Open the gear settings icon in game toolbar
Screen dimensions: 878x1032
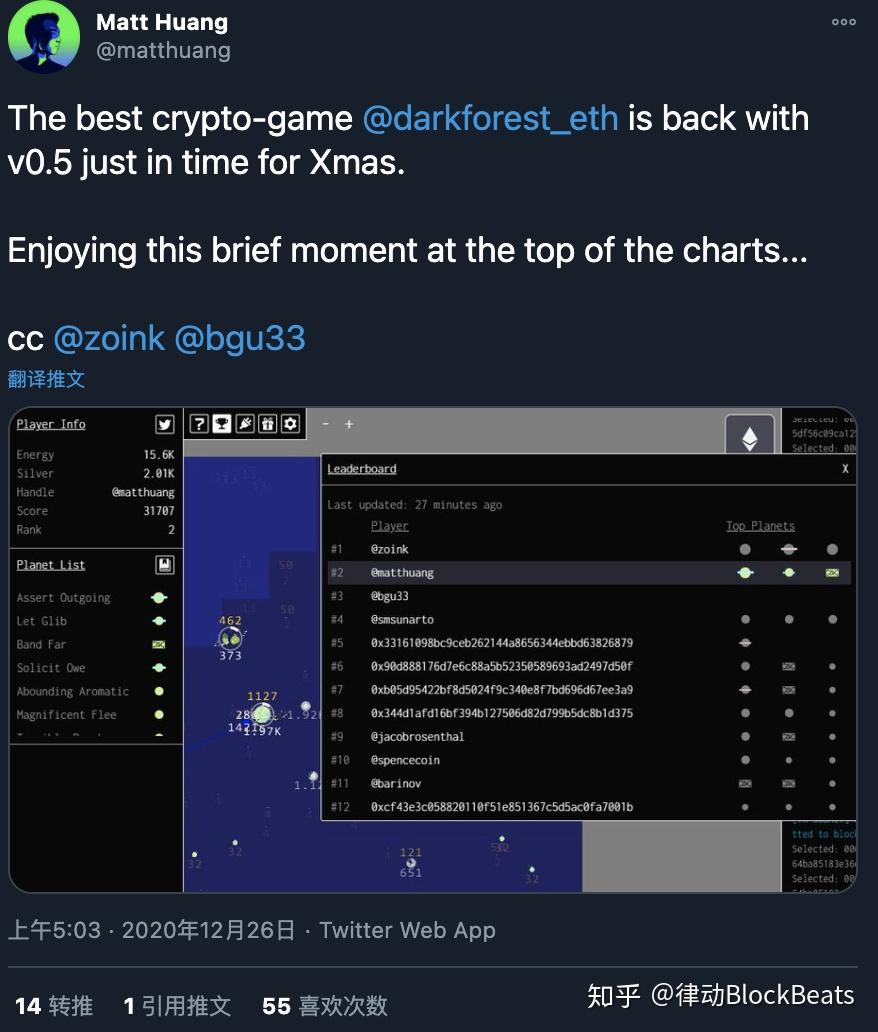290,424
